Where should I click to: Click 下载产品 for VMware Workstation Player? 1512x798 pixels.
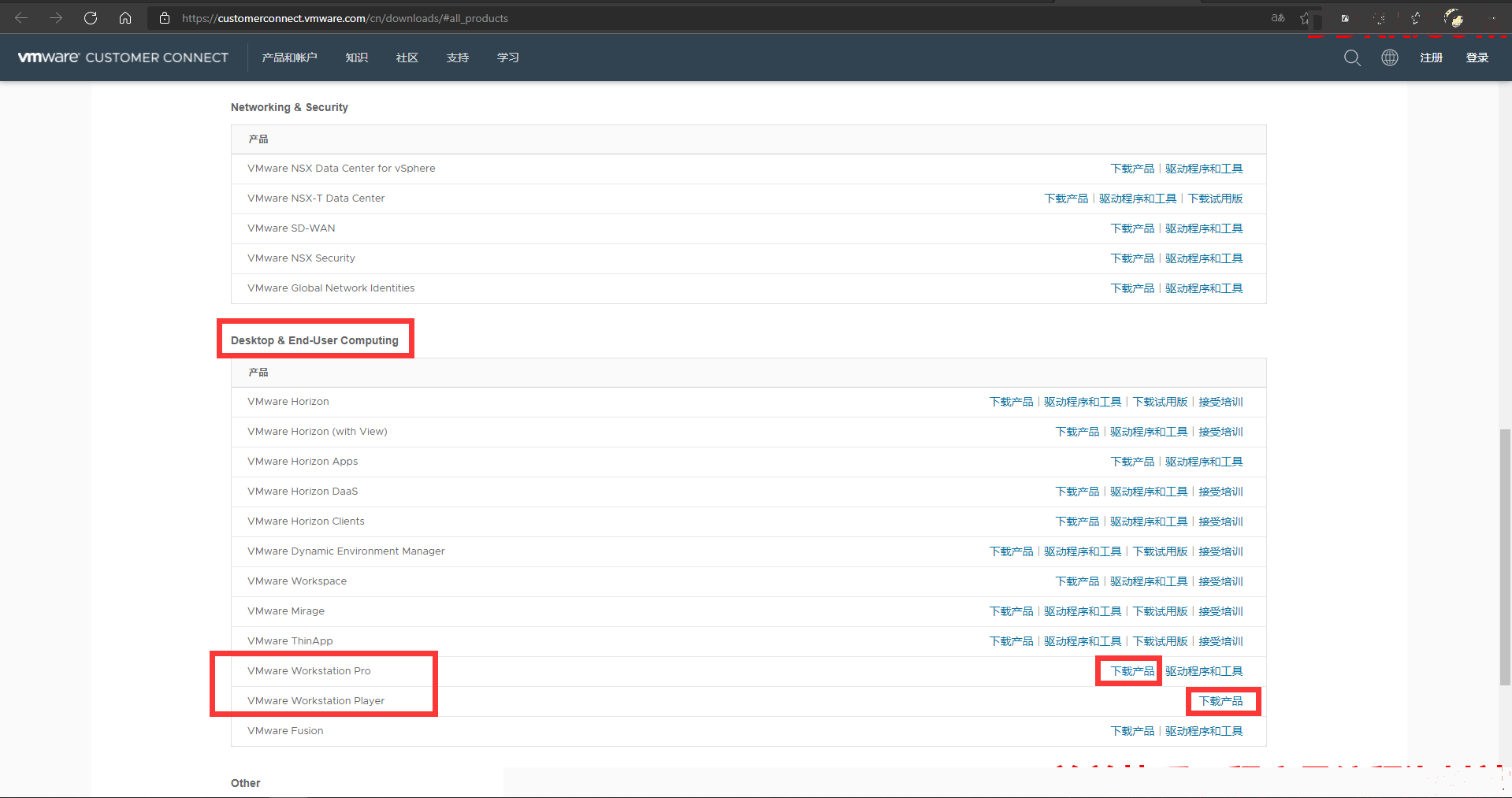1220,701
